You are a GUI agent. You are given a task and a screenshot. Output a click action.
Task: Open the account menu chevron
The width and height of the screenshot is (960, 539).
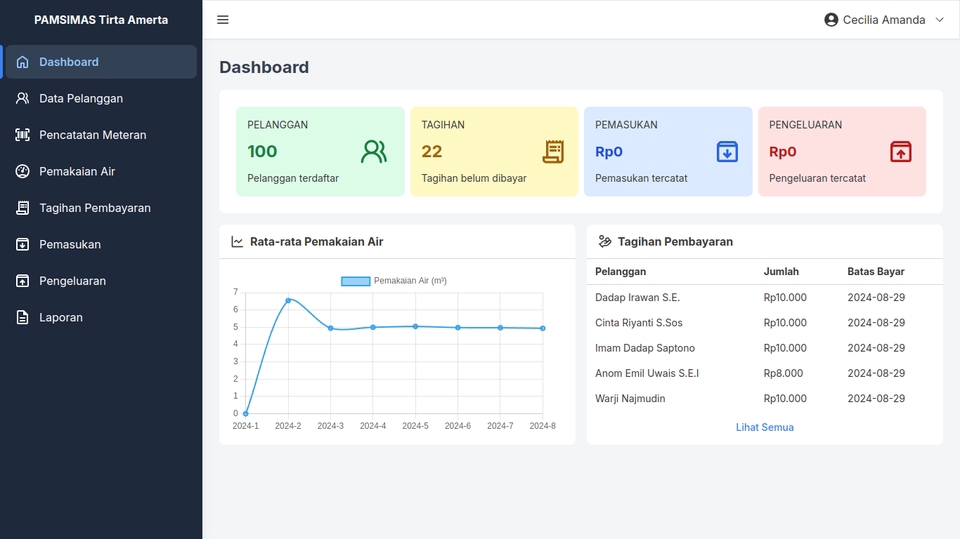click(x=939, y=20)
